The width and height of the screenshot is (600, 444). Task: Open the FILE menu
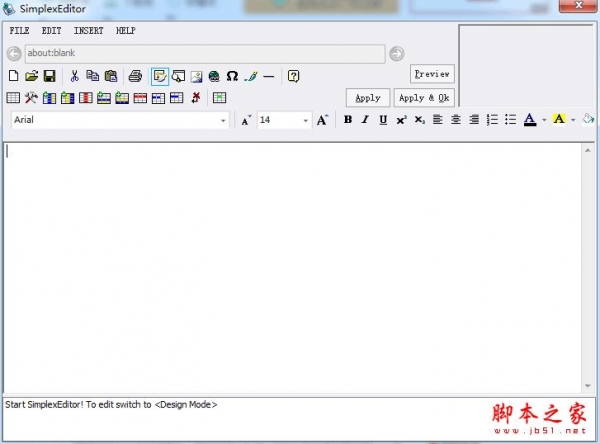(x=20, y=31)
